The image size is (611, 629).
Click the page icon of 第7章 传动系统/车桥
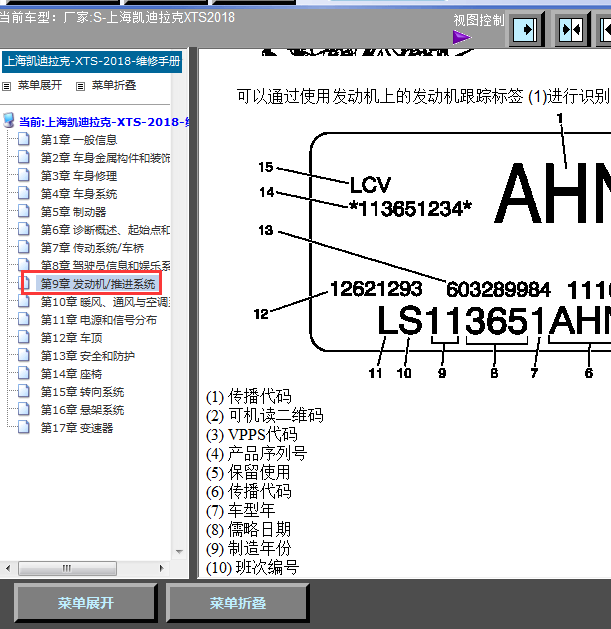click(x=24, y=247)
